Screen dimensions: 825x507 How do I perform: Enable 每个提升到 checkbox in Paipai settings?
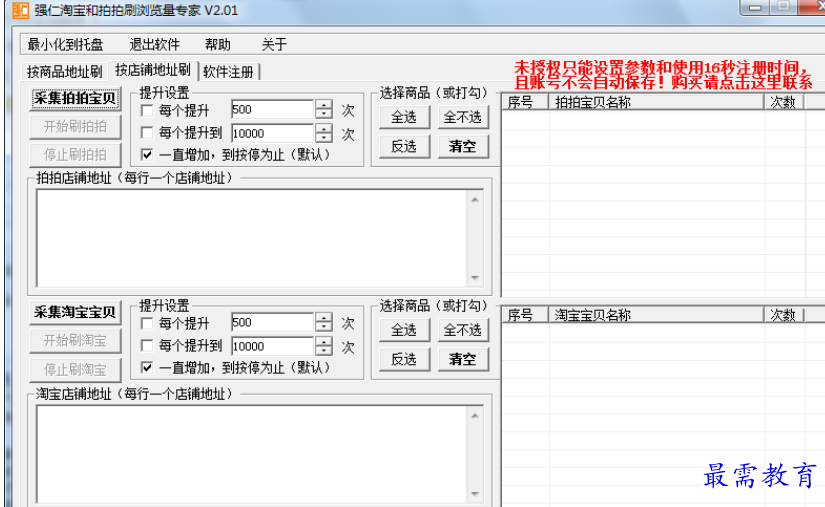147,133
